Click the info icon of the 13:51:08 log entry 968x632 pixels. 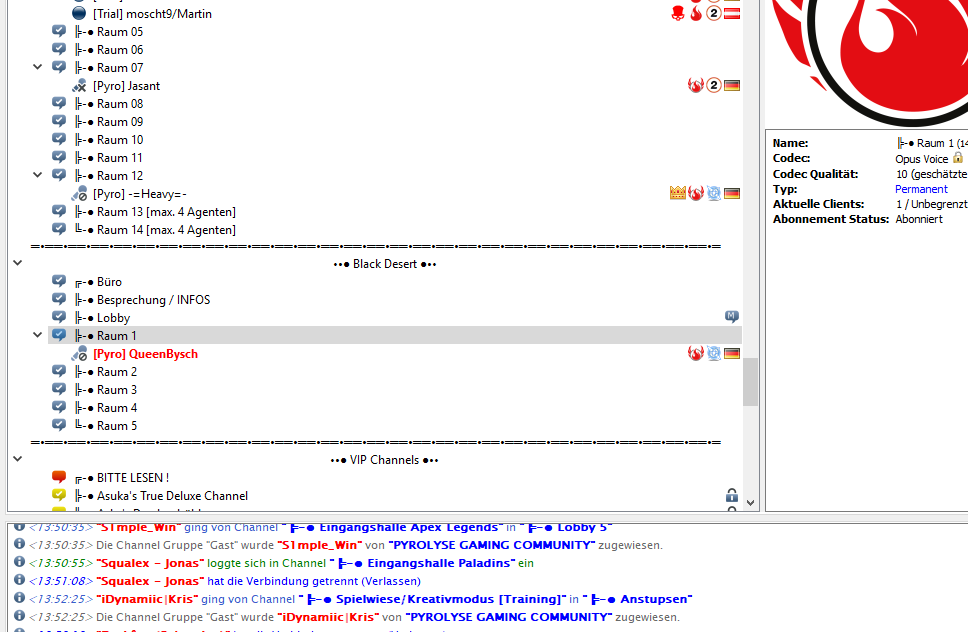click(x=19, y=580)
